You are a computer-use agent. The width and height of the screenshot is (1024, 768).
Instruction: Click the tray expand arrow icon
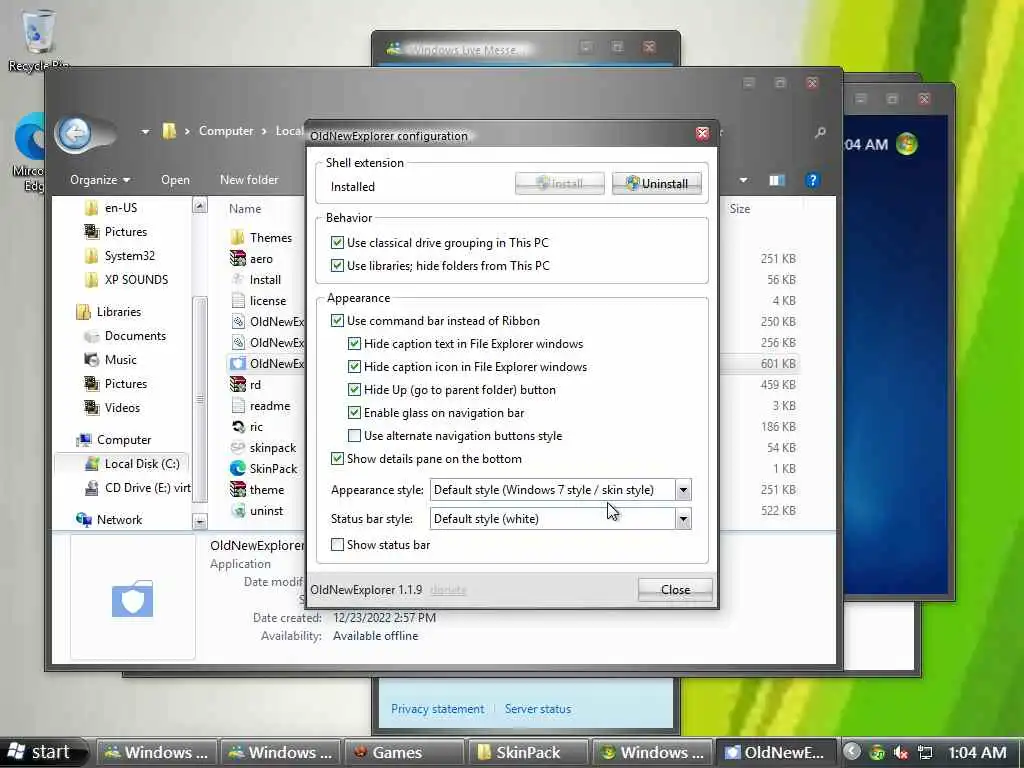[852, 752]
